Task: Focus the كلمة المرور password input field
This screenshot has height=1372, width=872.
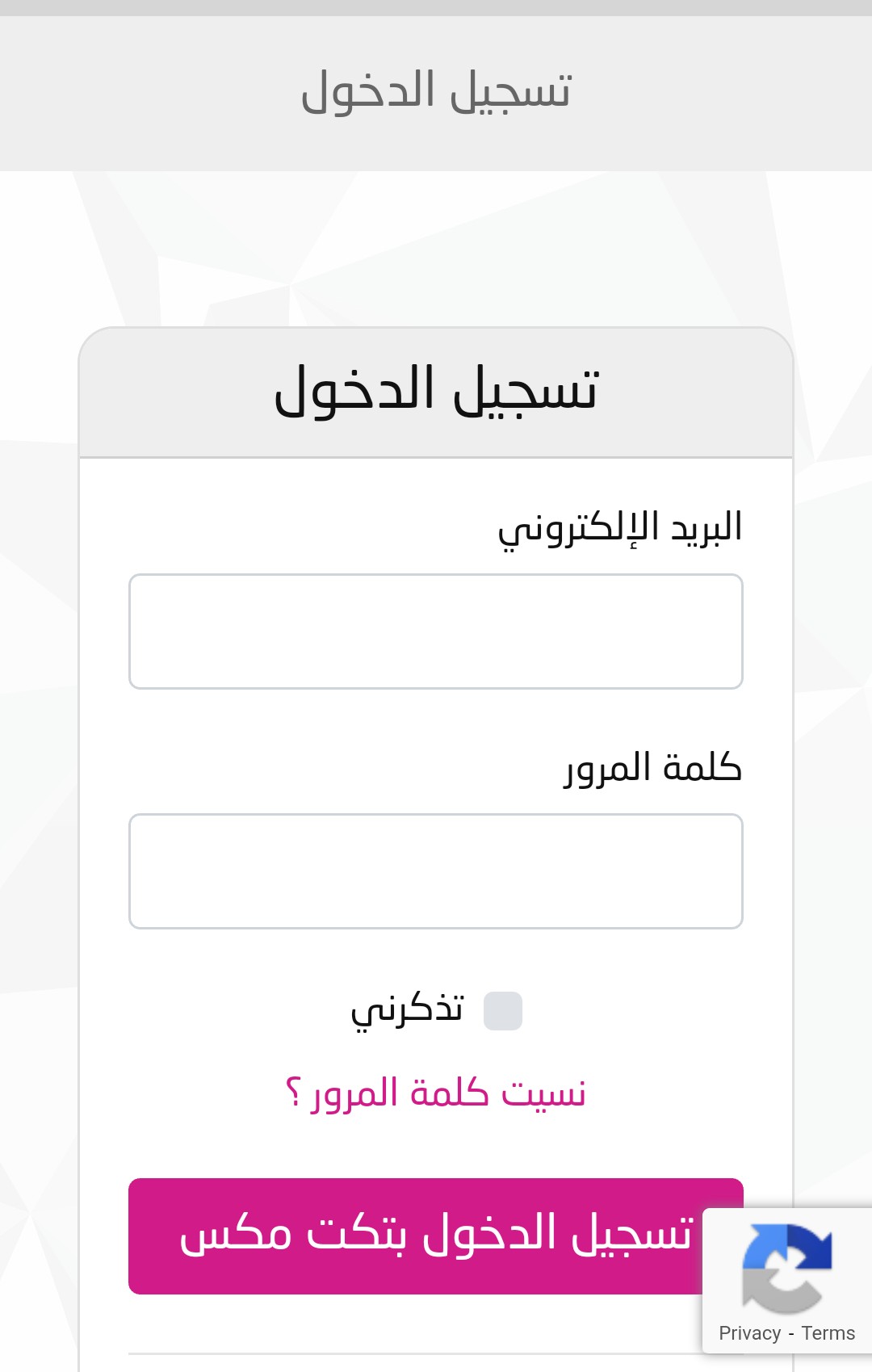Action: (x=436, y=871)
